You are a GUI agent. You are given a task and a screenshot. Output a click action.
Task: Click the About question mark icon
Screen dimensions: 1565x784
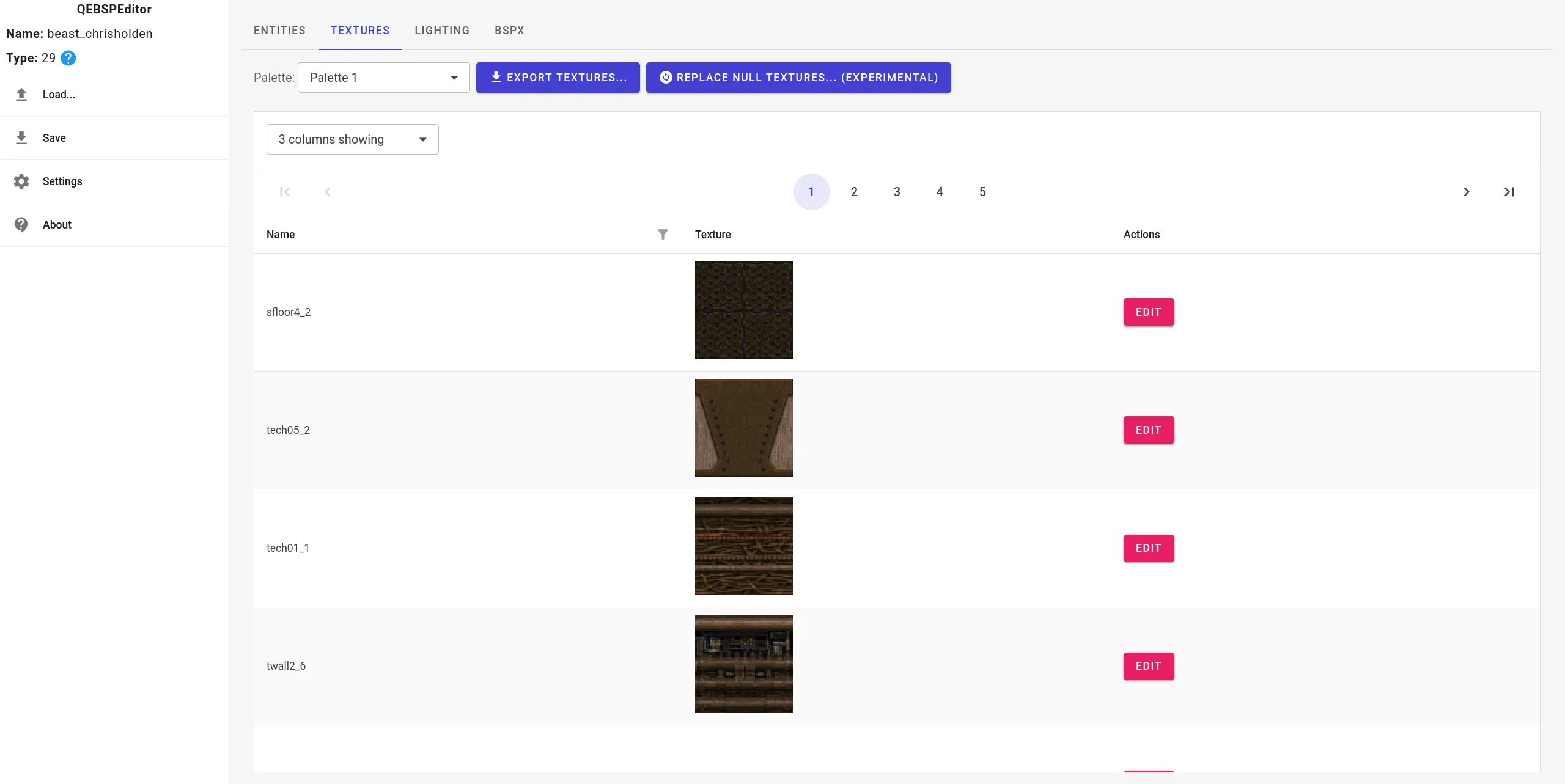[21, 224]
